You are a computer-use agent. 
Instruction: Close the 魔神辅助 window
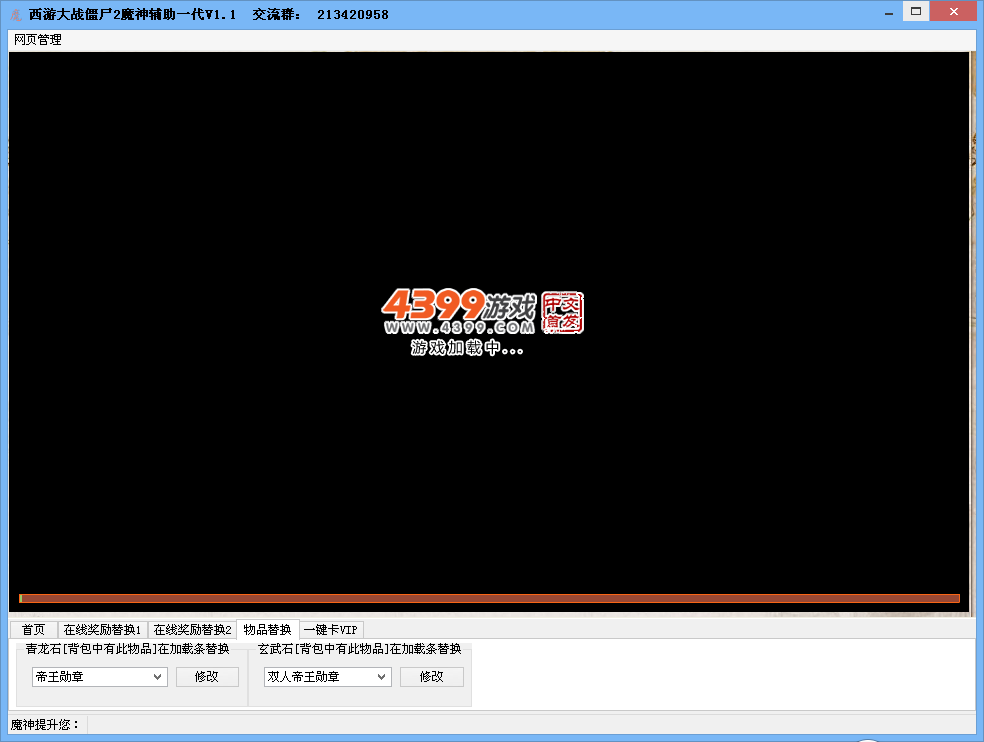(952, 12)
